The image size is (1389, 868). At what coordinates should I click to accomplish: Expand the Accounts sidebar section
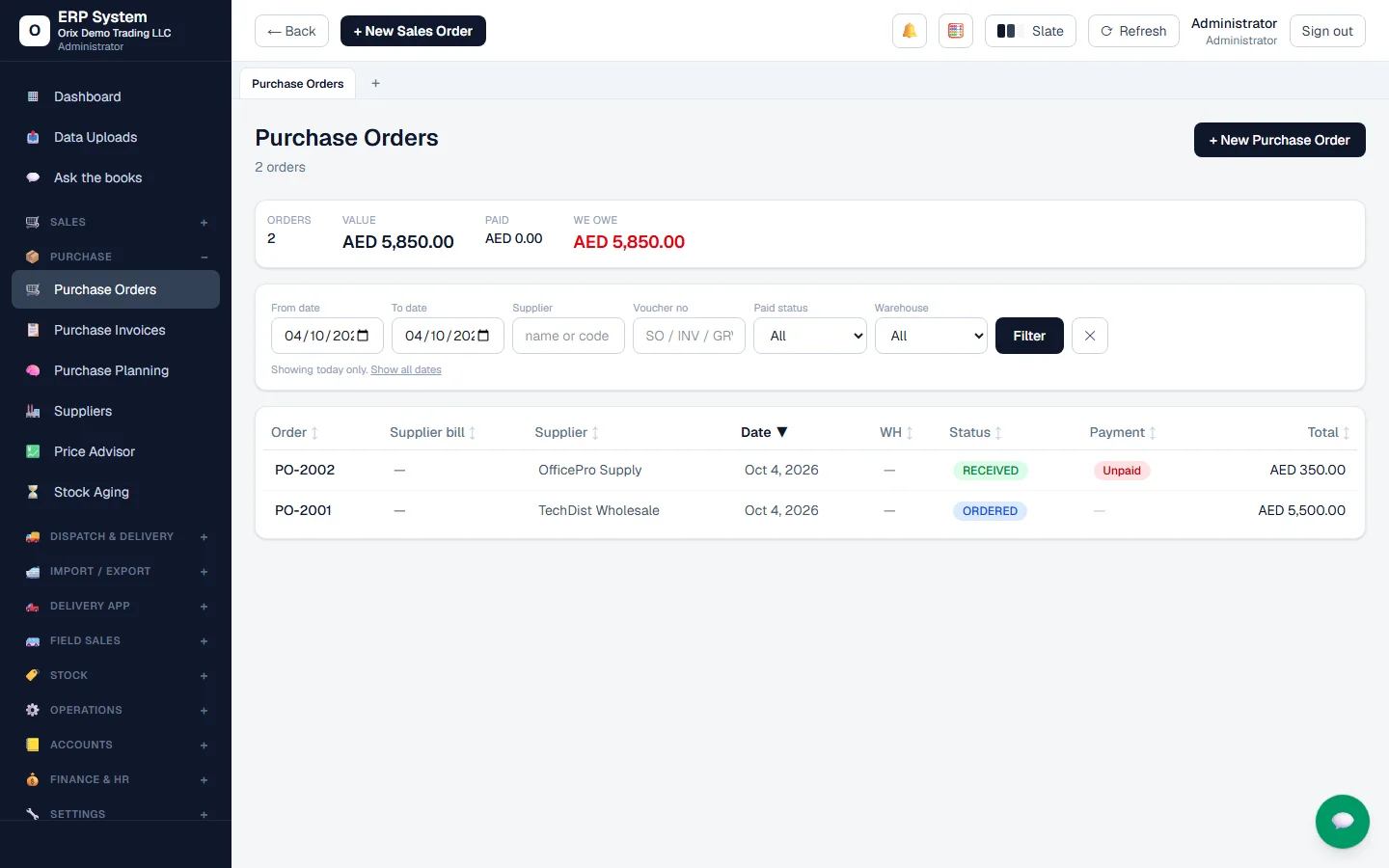click(x=116, y=745)
